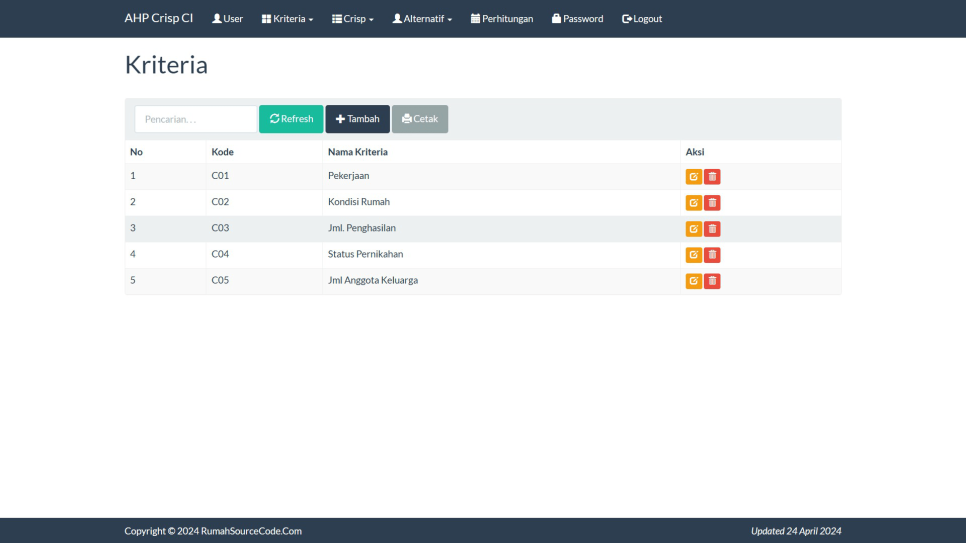966x543 pixels.
Task: Open the Perhitungan page from navbar
Action: [501, 19]
